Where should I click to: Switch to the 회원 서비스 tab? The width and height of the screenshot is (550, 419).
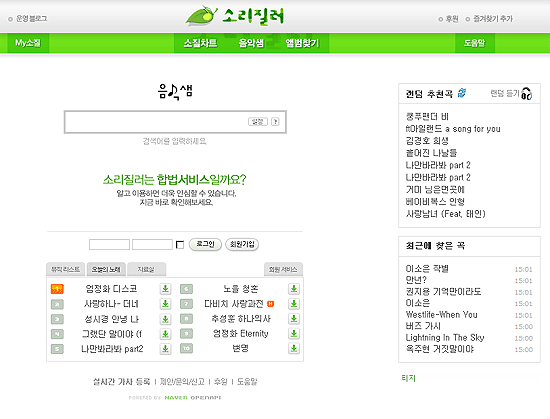point(283,269)
